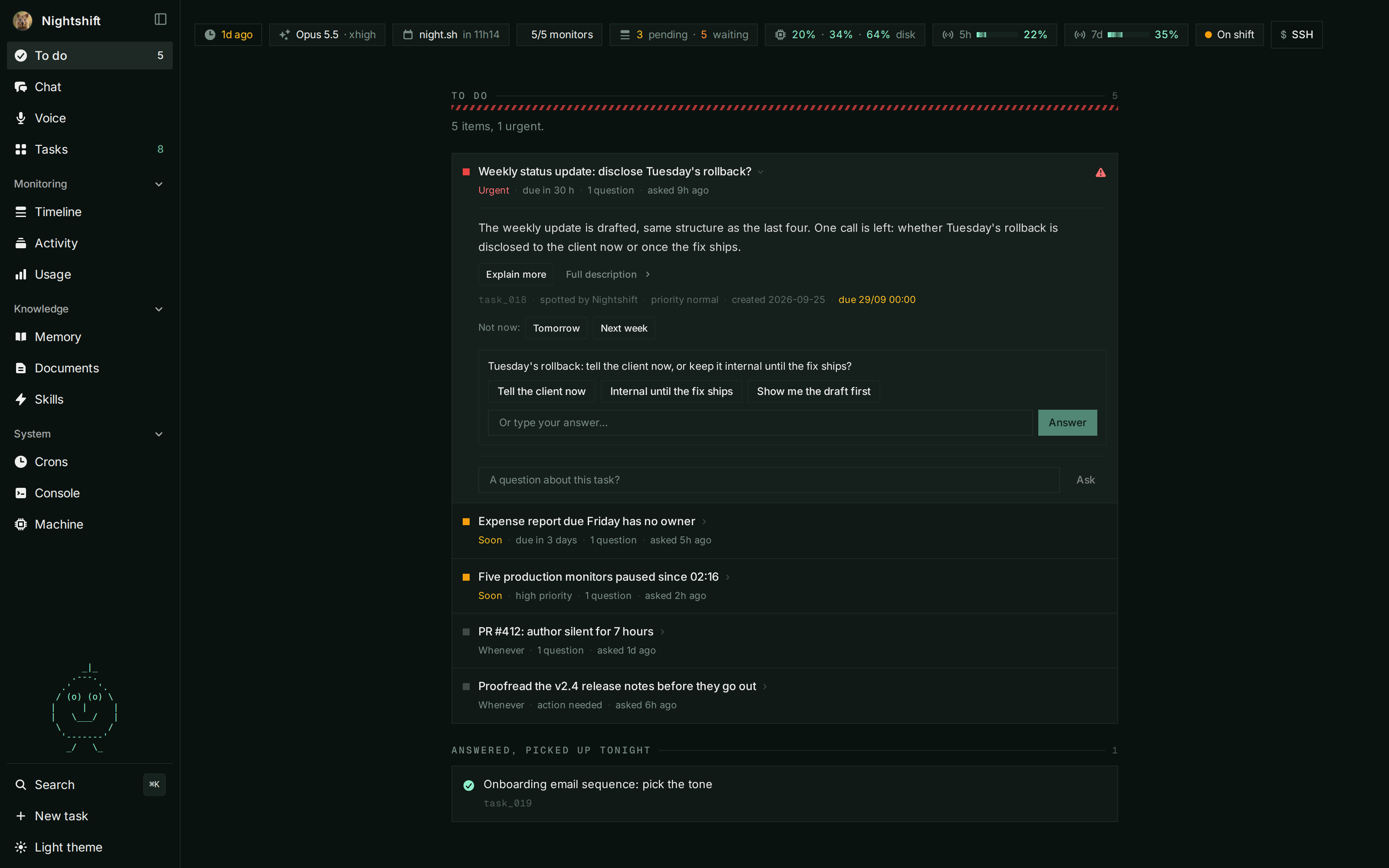Viewport: 1389px width, 868px height.
Task: Click the Machine chip icon
Action: pyautogui.click(x=21, y=525)
